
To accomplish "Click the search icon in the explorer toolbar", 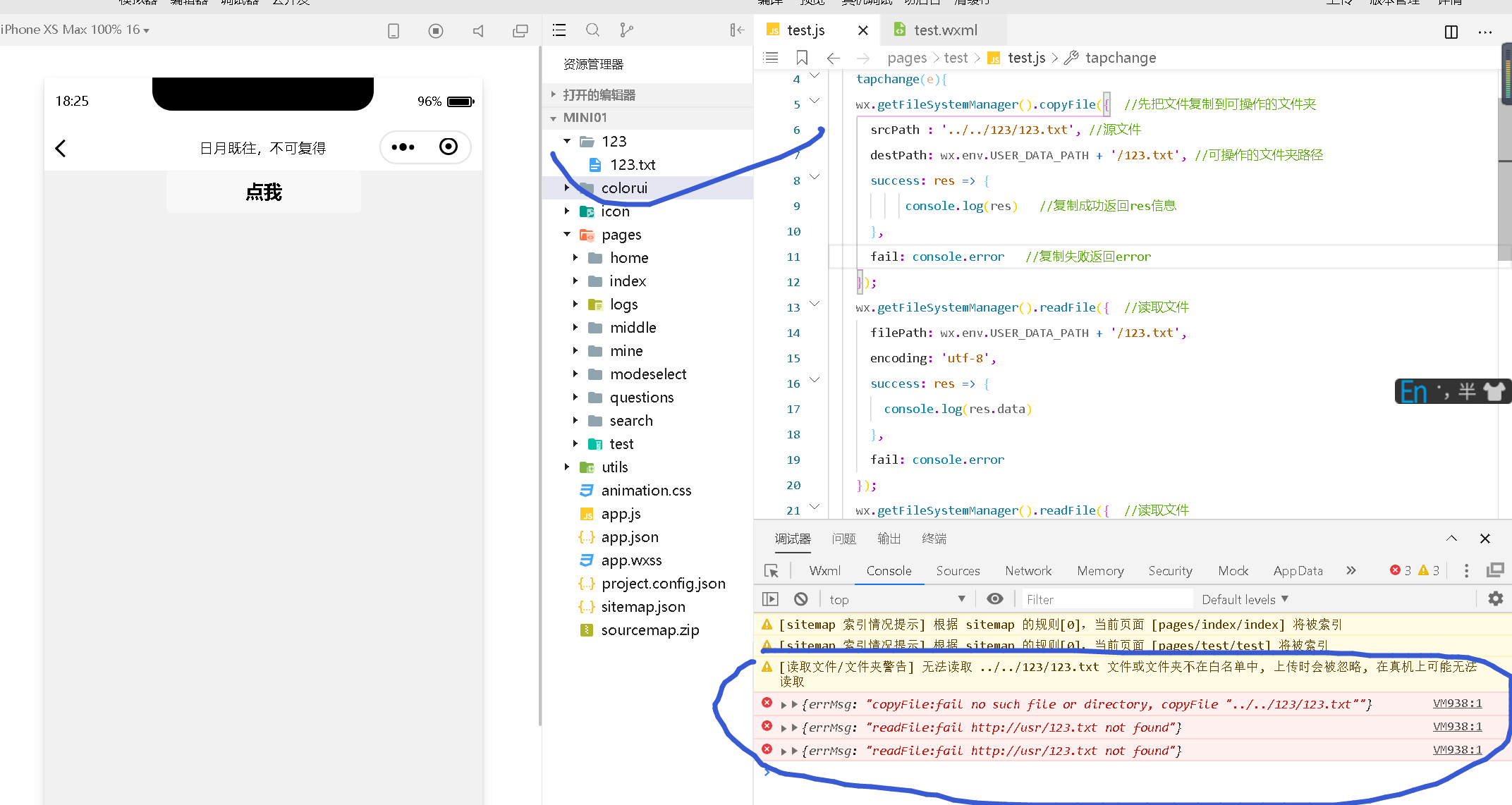I will pyautogui.click(x=592, y=30).
